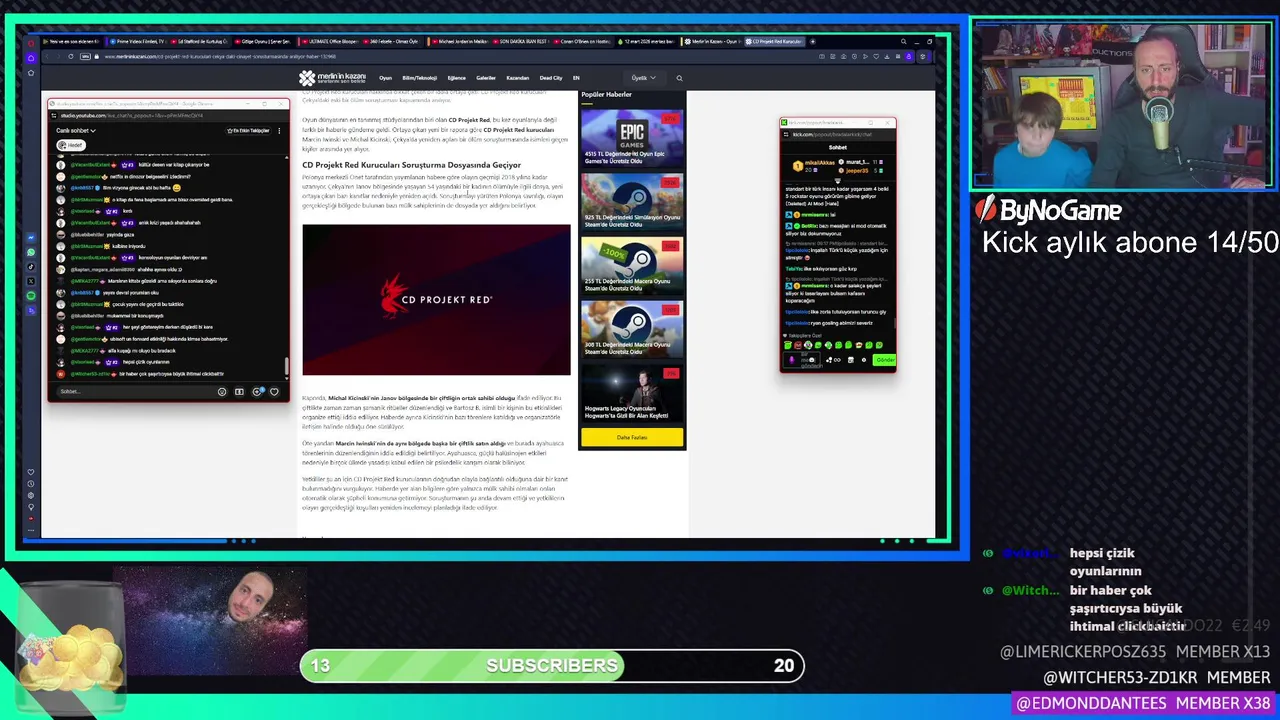This screenshot has width=1280, height=720.
Task: Click the Sohbet header in the Kick window
Action: 838,147
